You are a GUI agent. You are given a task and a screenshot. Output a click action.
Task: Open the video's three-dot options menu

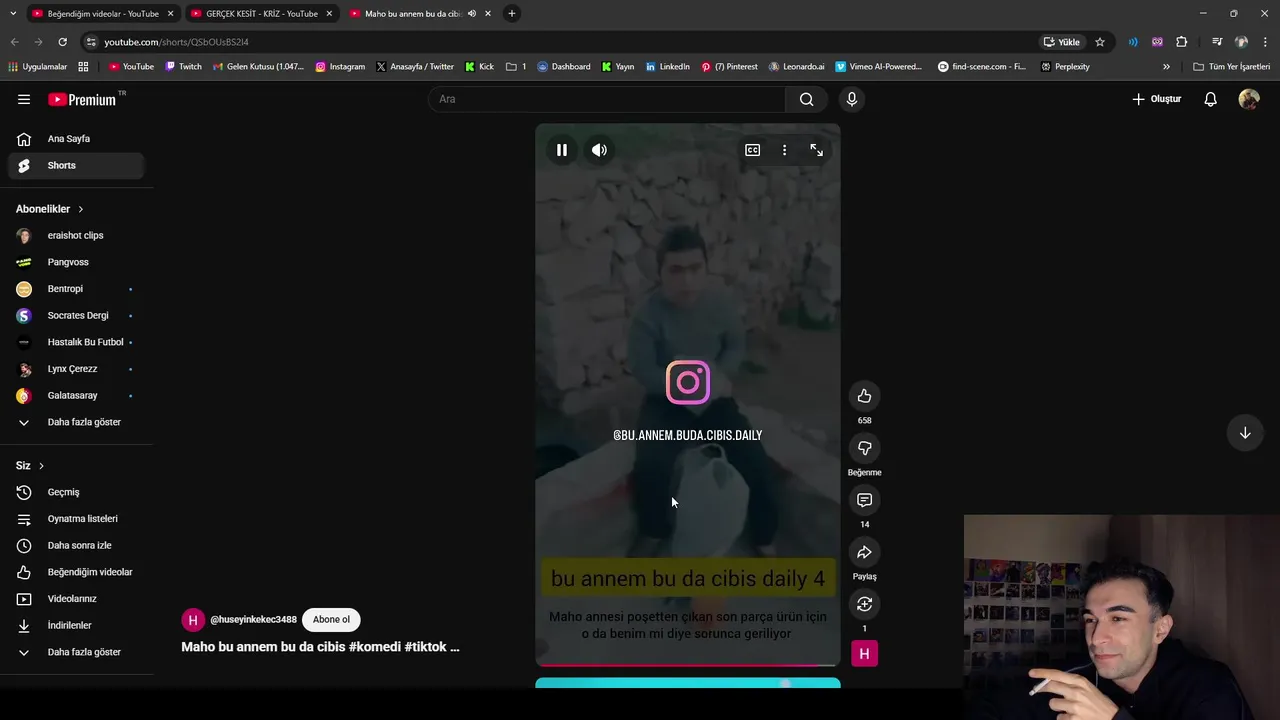click(x=784, y=150)
